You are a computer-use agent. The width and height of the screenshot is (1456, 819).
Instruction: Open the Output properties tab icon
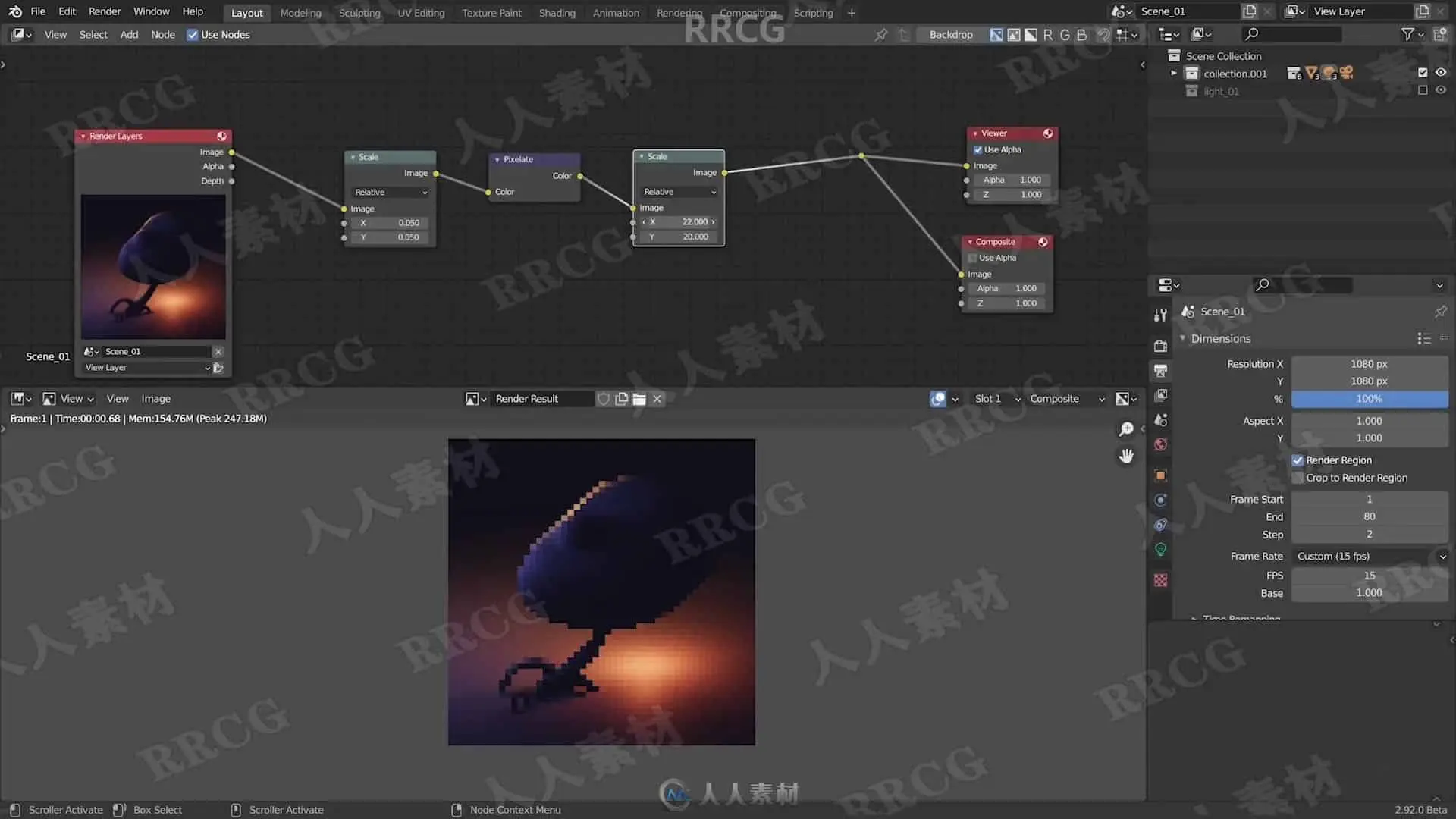tap(1160, 371)
